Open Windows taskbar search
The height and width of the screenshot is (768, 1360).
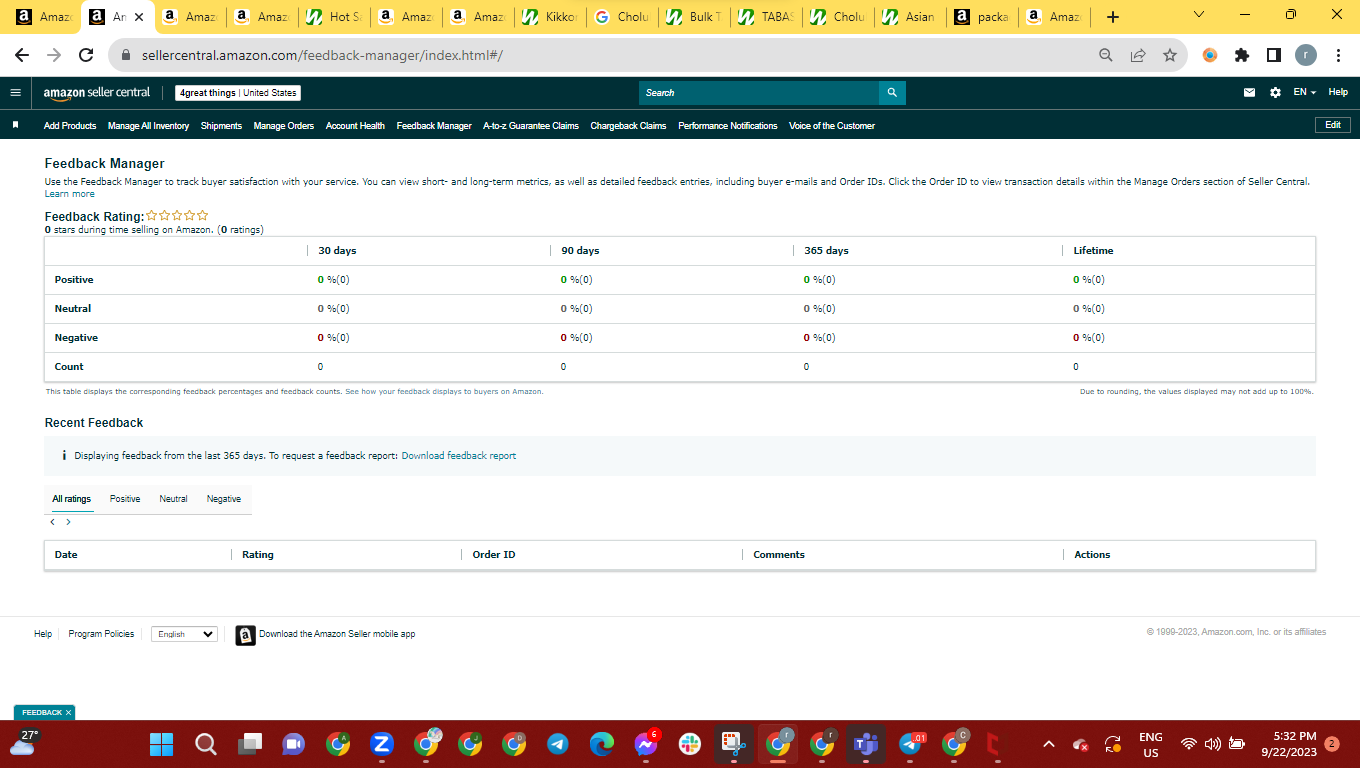coord(205,744)
